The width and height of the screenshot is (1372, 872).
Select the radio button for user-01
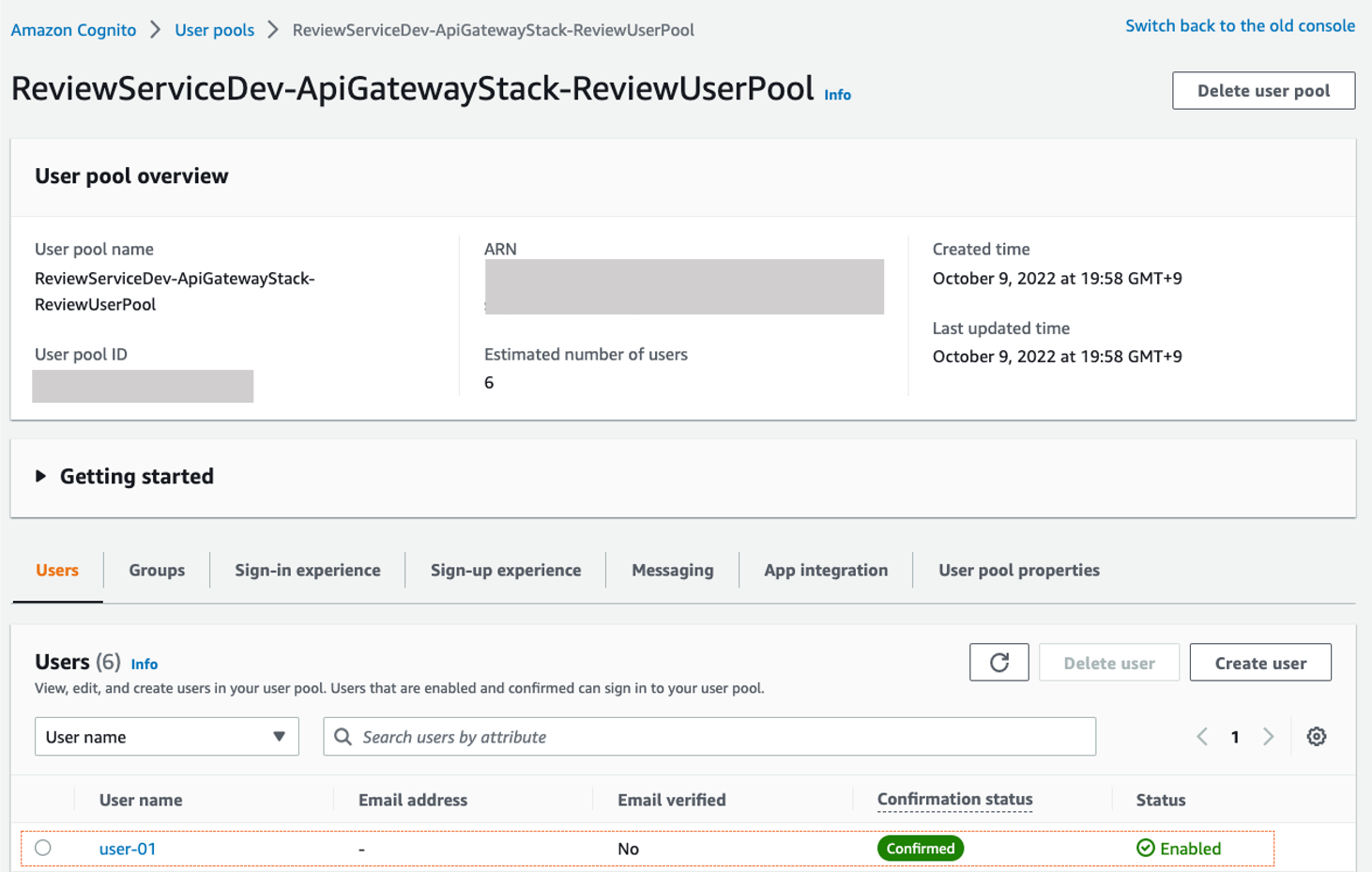coord(43,848)
